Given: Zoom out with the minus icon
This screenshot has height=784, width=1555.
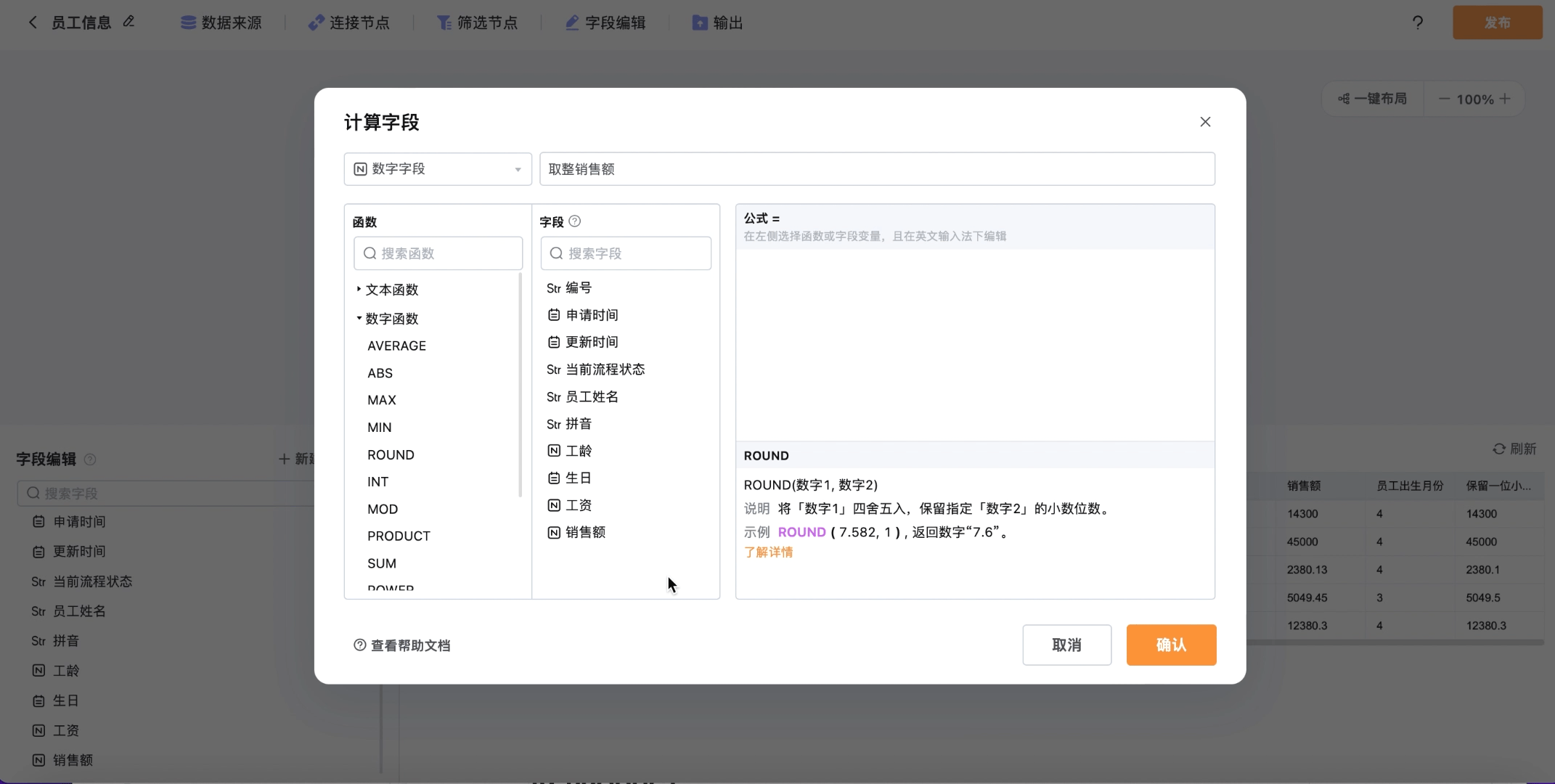Looking at the screenshot, I should point(1444,99).
